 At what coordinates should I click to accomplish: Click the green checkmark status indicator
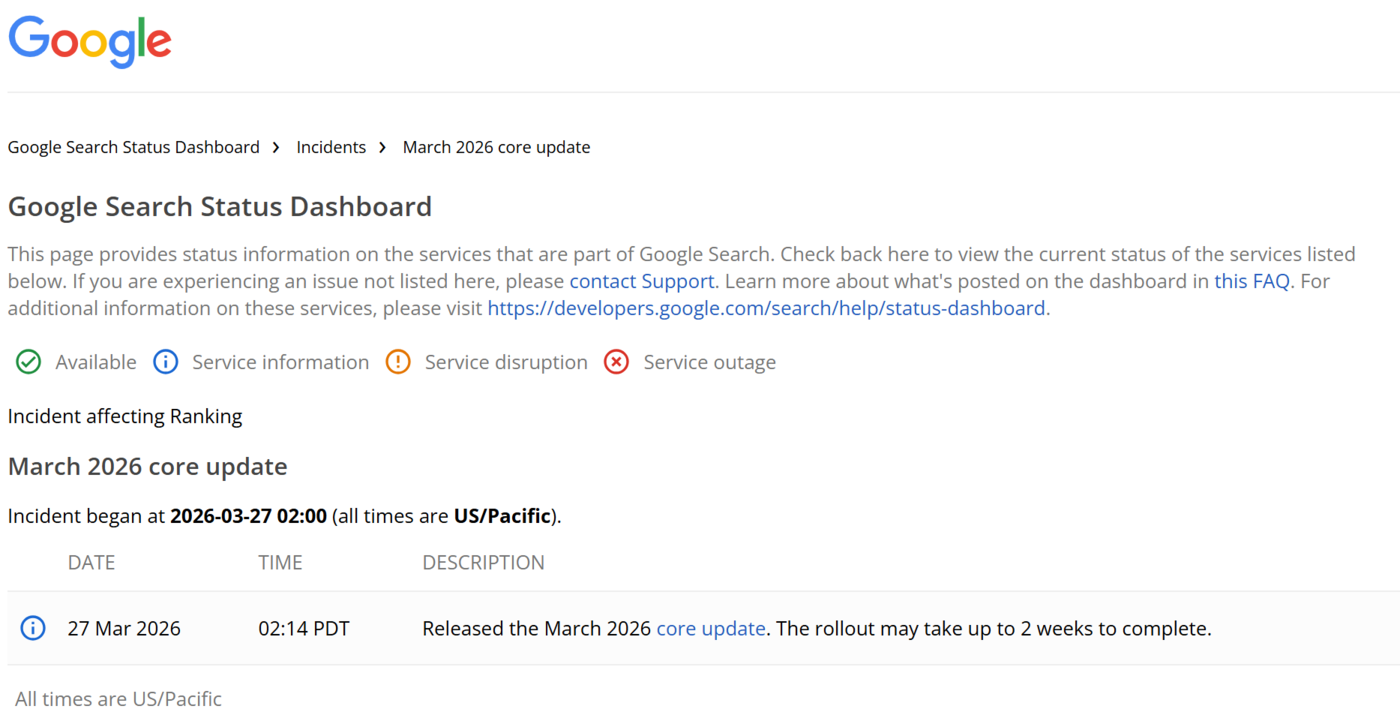tap(28, 362)
